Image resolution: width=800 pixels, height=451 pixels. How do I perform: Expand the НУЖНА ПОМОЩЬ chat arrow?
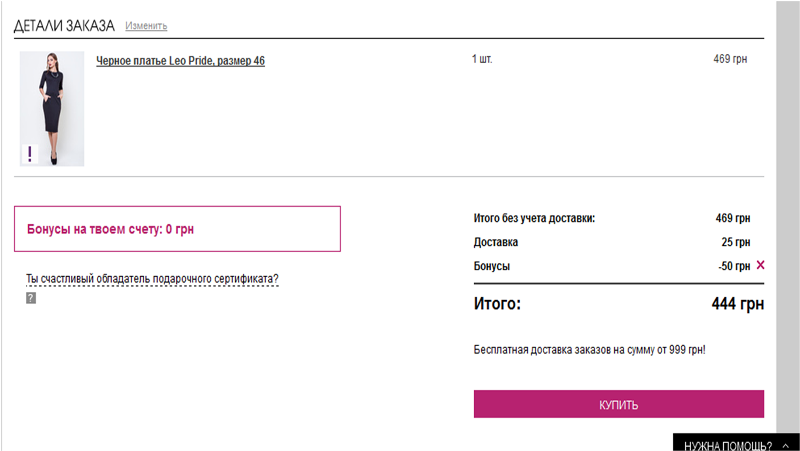coord(782,445)
